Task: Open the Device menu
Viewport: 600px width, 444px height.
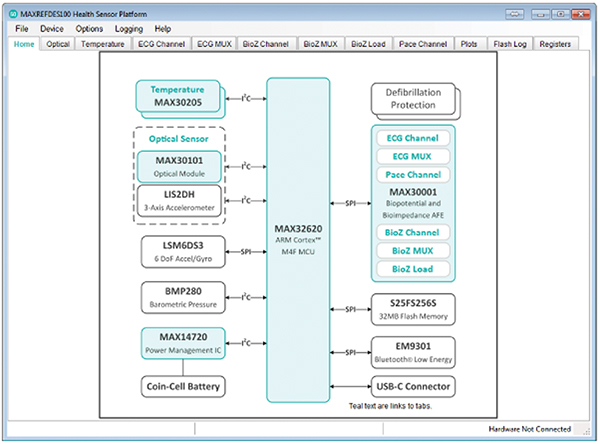Action: pyautogui.click(x=52, y=29)
